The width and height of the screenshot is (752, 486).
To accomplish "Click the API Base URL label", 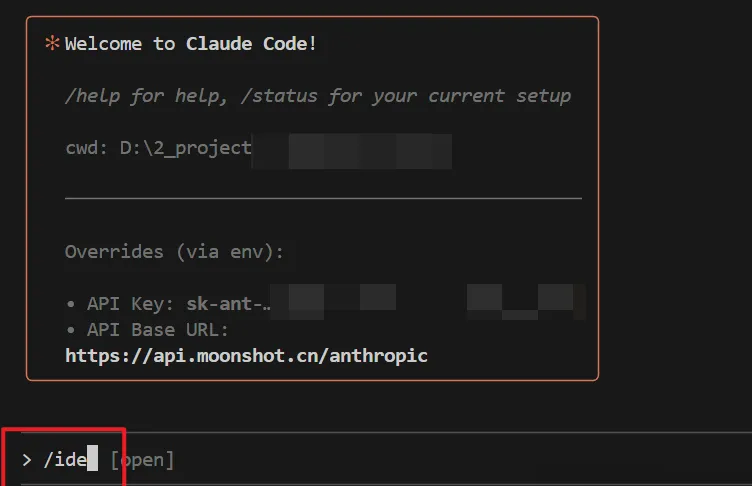I will [158, 330].
